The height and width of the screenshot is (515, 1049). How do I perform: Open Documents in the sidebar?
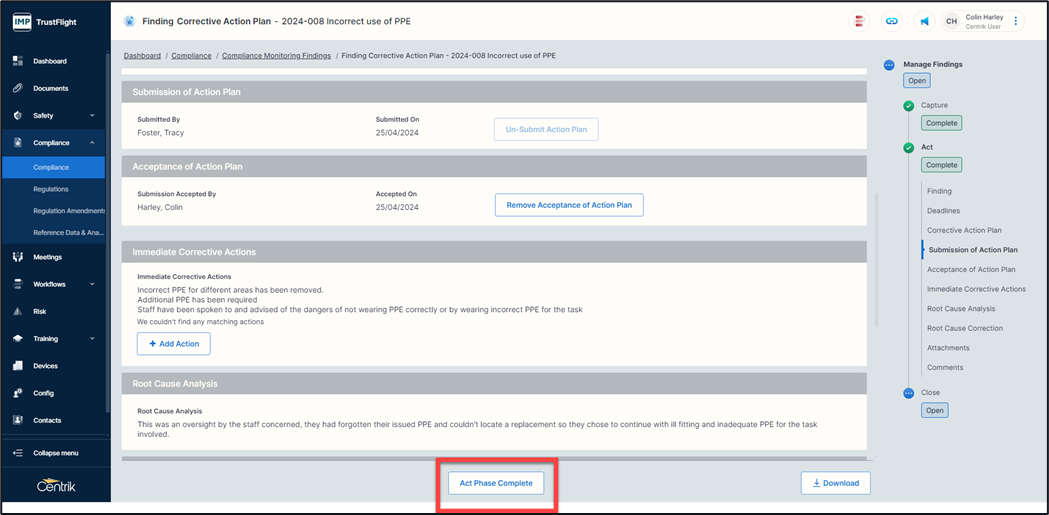(x=50, y=88)
